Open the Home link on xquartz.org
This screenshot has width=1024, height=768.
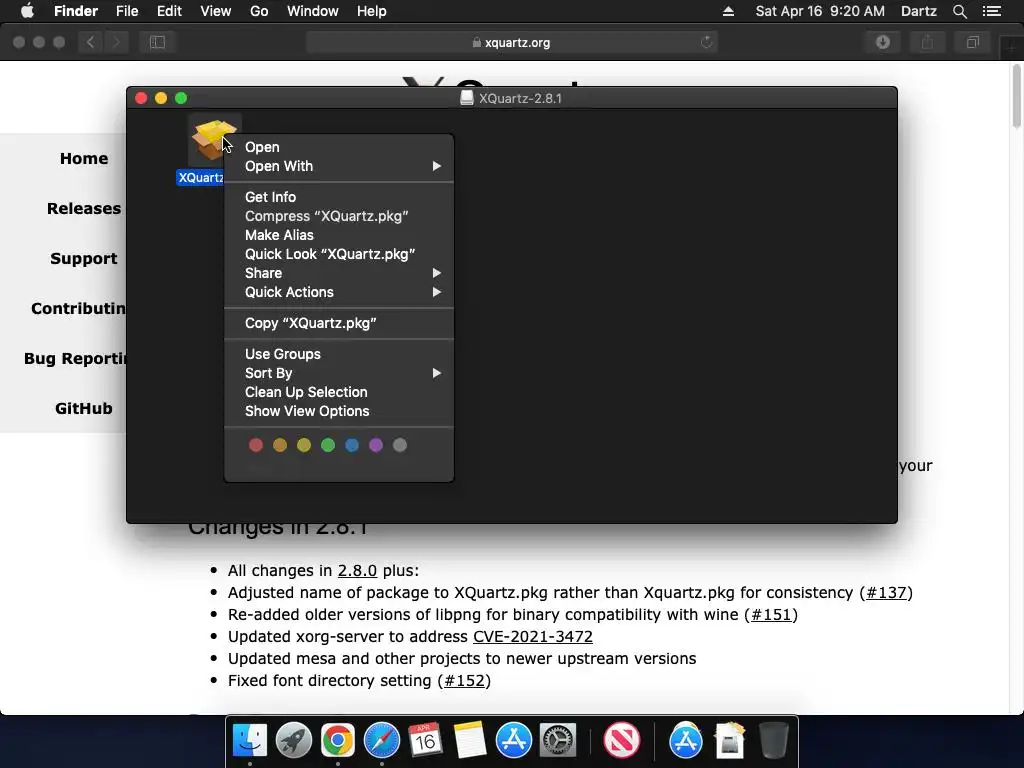click(x=84, y=159)
